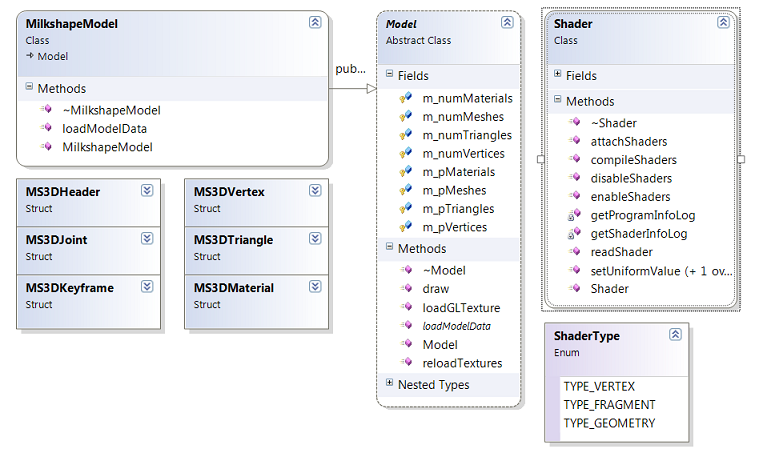Expand the Shader Fields section
The width and height of the screenshot is (763, 457).
[x=558, y=73]
